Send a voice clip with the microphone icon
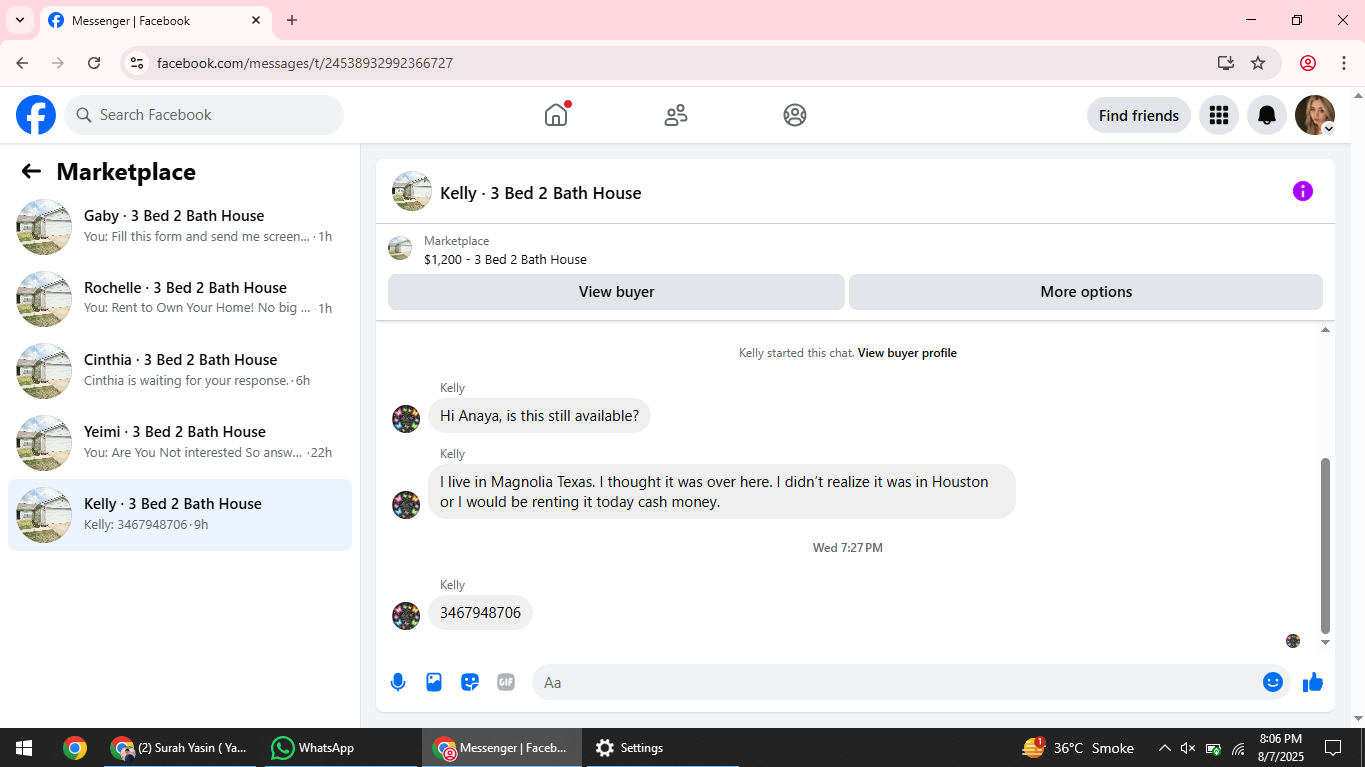The width and height of the screenshot is (1365, 767). pyautogui.click(x=398, y=682)
